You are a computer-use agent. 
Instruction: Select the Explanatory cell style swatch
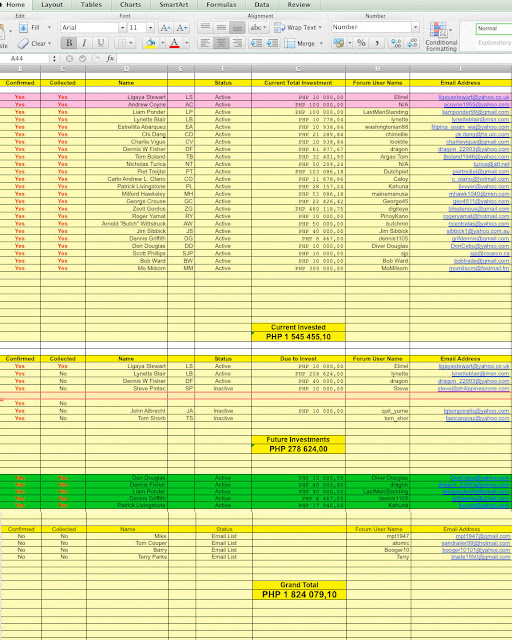point(494,42)
